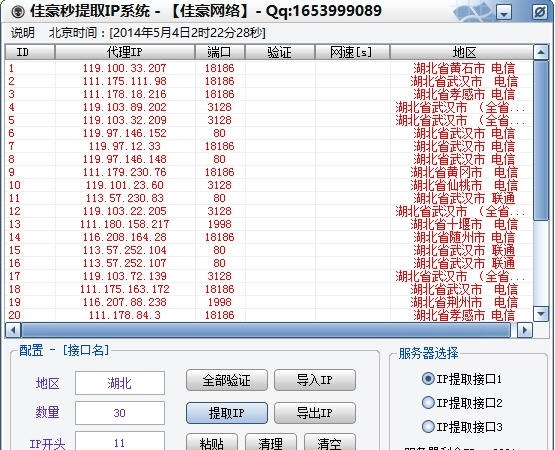Select proxy IP 119.103.22.205 in row 12

click(x=125, y=211)
